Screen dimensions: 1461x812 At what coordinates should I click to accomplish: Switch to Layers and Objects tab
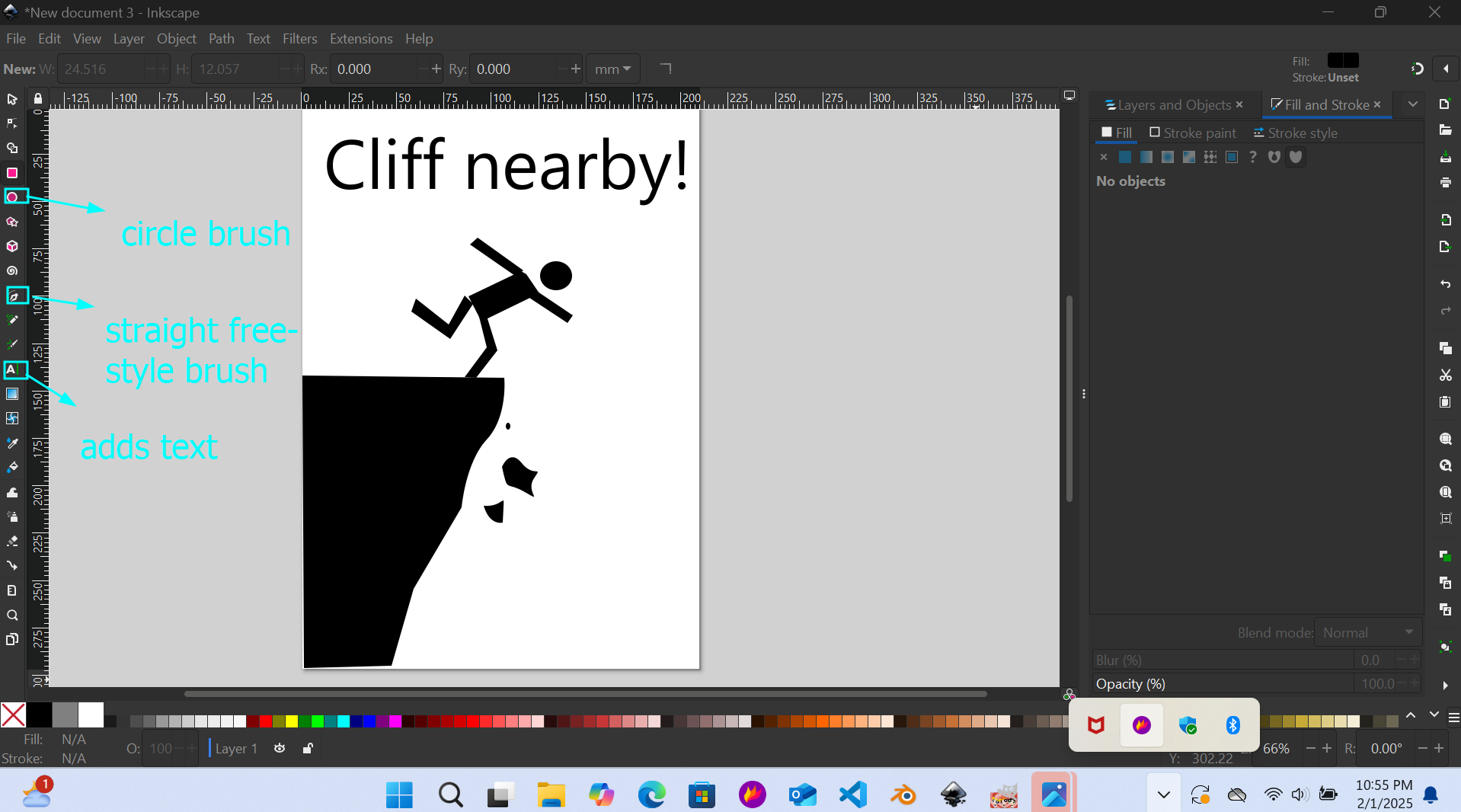tap(1174, 105)
